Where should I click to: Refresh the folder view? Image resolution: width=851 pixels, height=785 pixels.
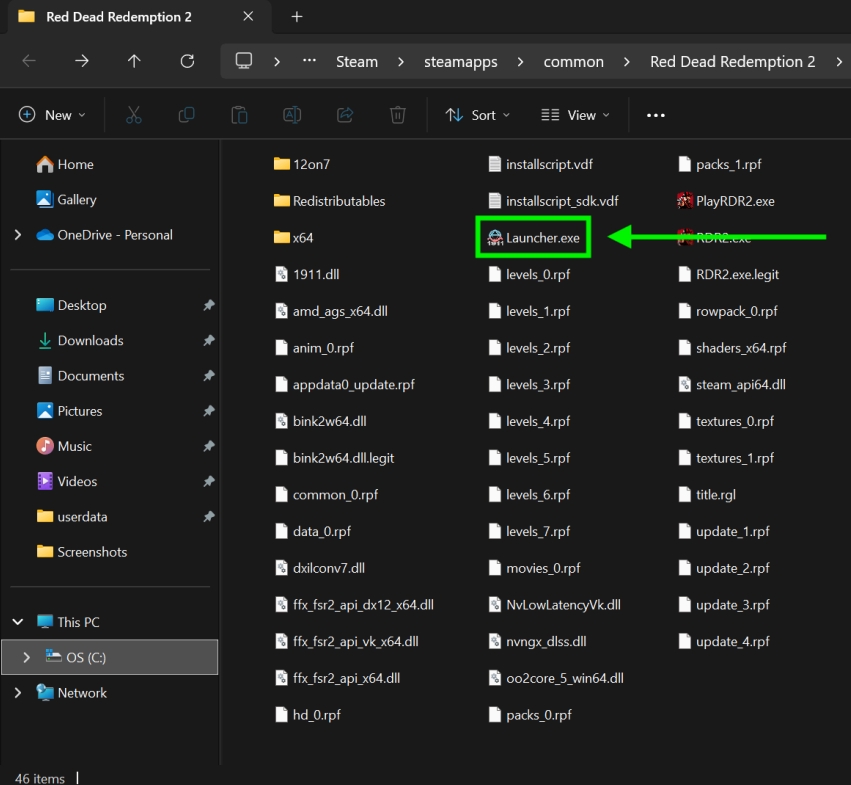click(187, 61)
